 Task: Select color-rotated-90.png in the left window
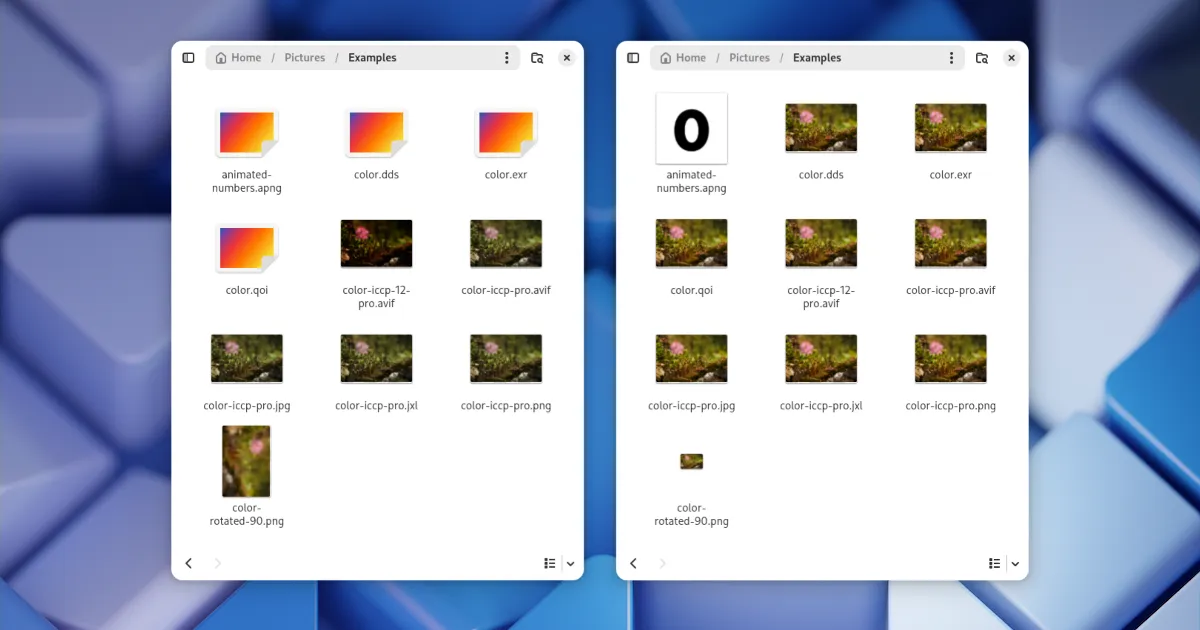[x=246, y=461]
